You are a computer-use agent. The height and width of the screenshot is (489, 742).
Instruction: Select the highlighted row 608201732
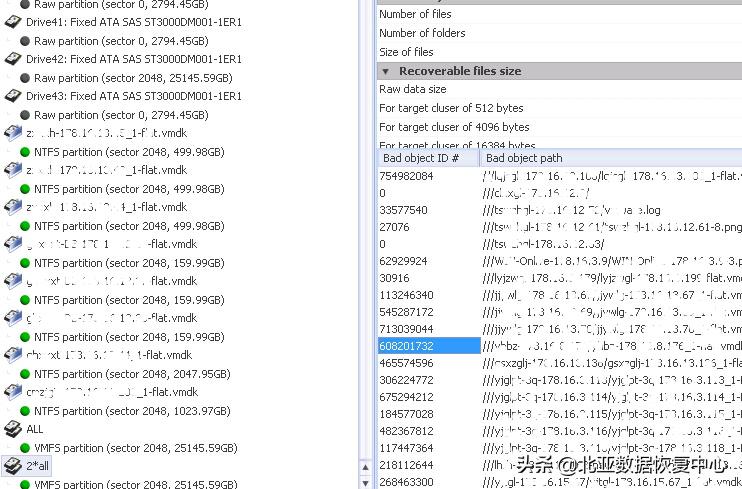click(x=406, y=345)
